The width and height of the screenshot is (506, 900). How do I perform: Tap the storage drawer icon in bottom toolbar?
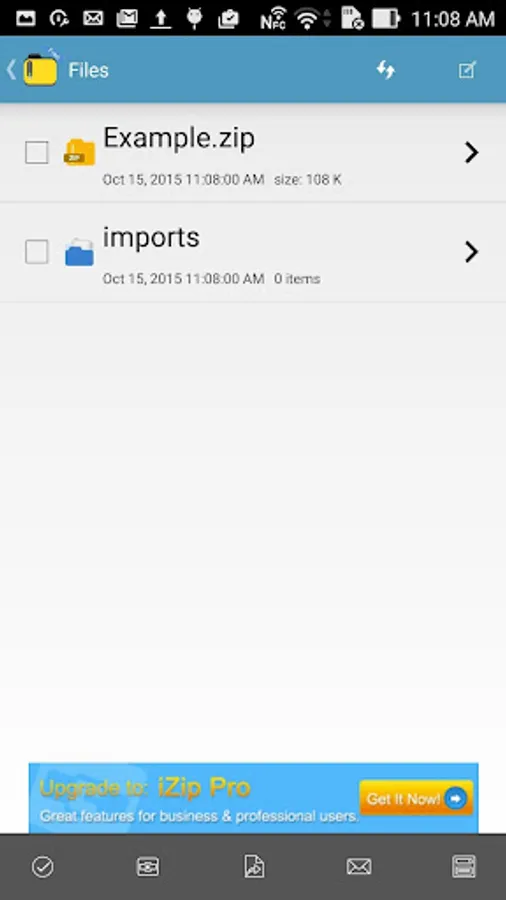[464, 866]
